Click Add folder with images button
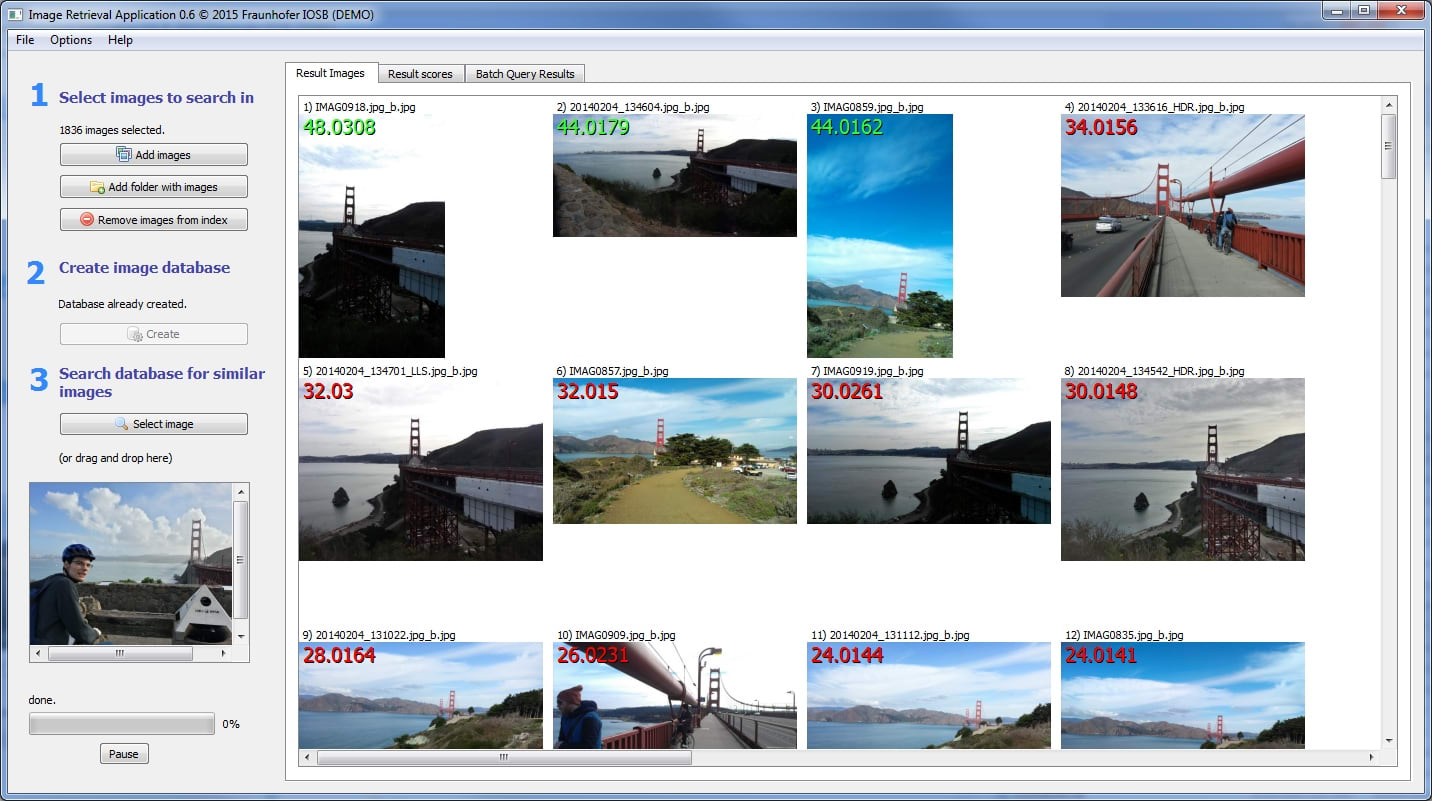 pos(153,187)
